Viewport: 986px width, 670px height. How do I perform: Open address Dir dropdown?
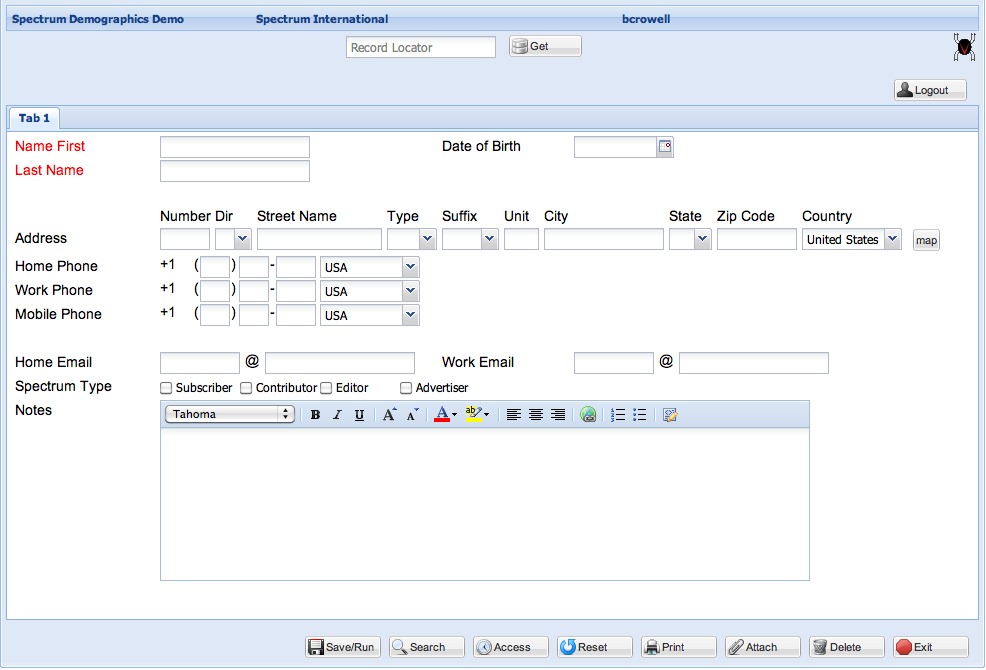point(242,239)
